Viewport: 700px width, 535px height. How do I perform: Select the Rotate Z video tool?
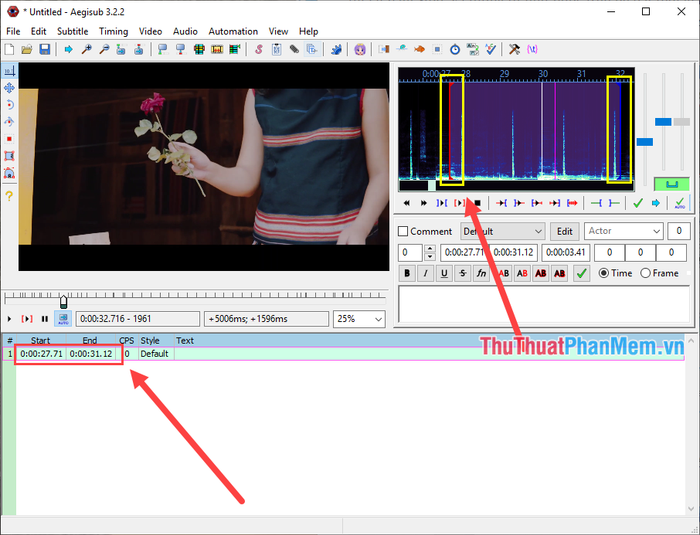point(9,105)
